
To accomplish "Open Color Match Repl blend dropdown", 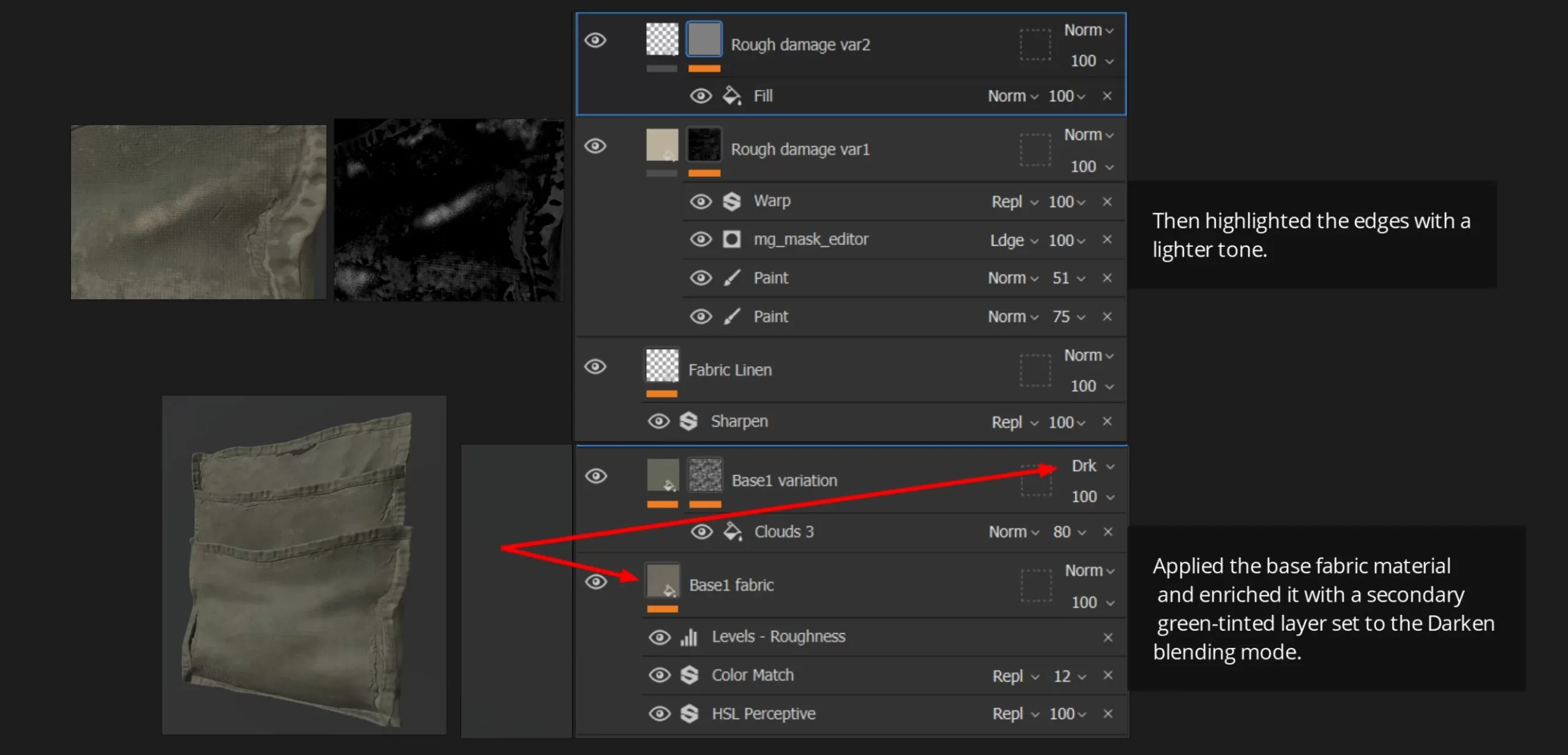I will click(1016, 676).
